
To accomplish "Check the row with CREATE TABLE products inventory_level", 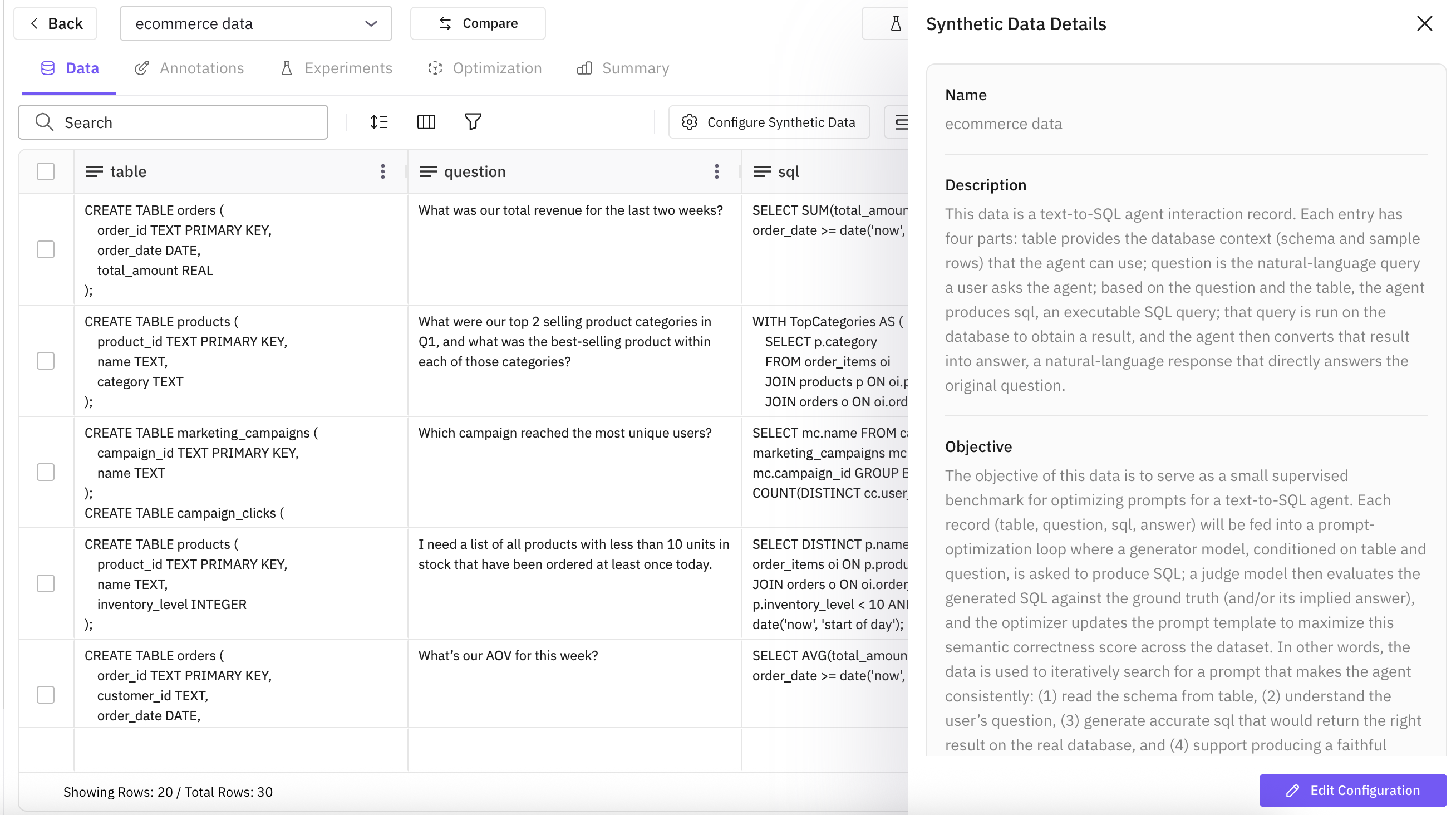I will coord(45,583).
